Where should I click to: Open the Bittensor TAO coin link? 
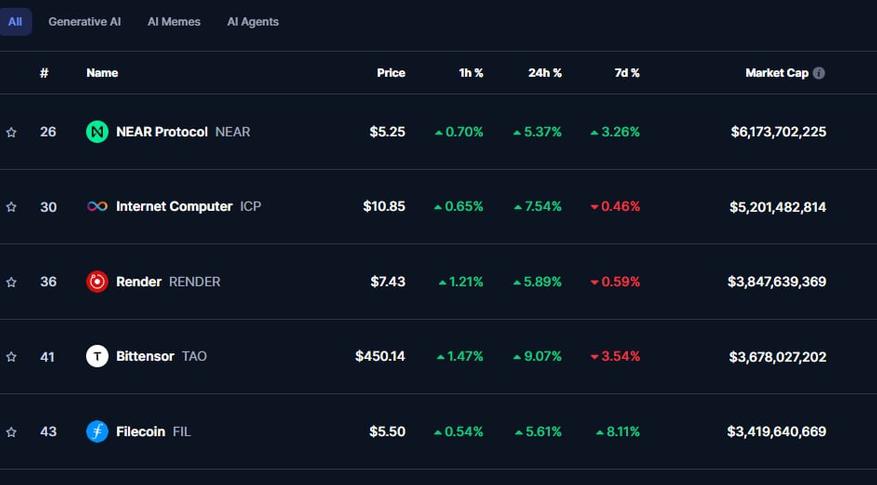click(x=146, y=356)
